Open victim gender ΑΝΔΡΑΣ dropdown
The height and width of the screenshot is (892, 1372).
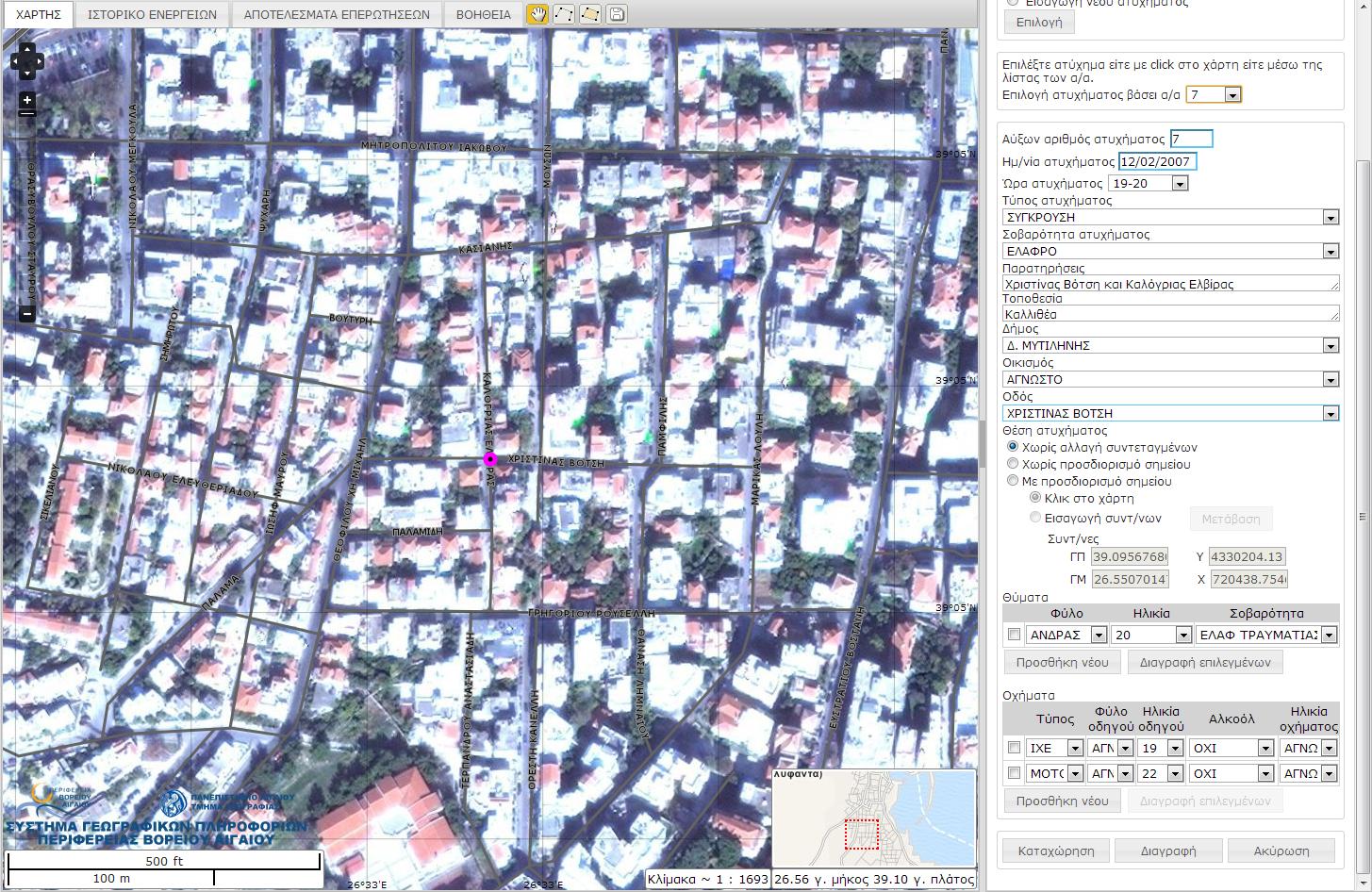[x=1066, y=635]
